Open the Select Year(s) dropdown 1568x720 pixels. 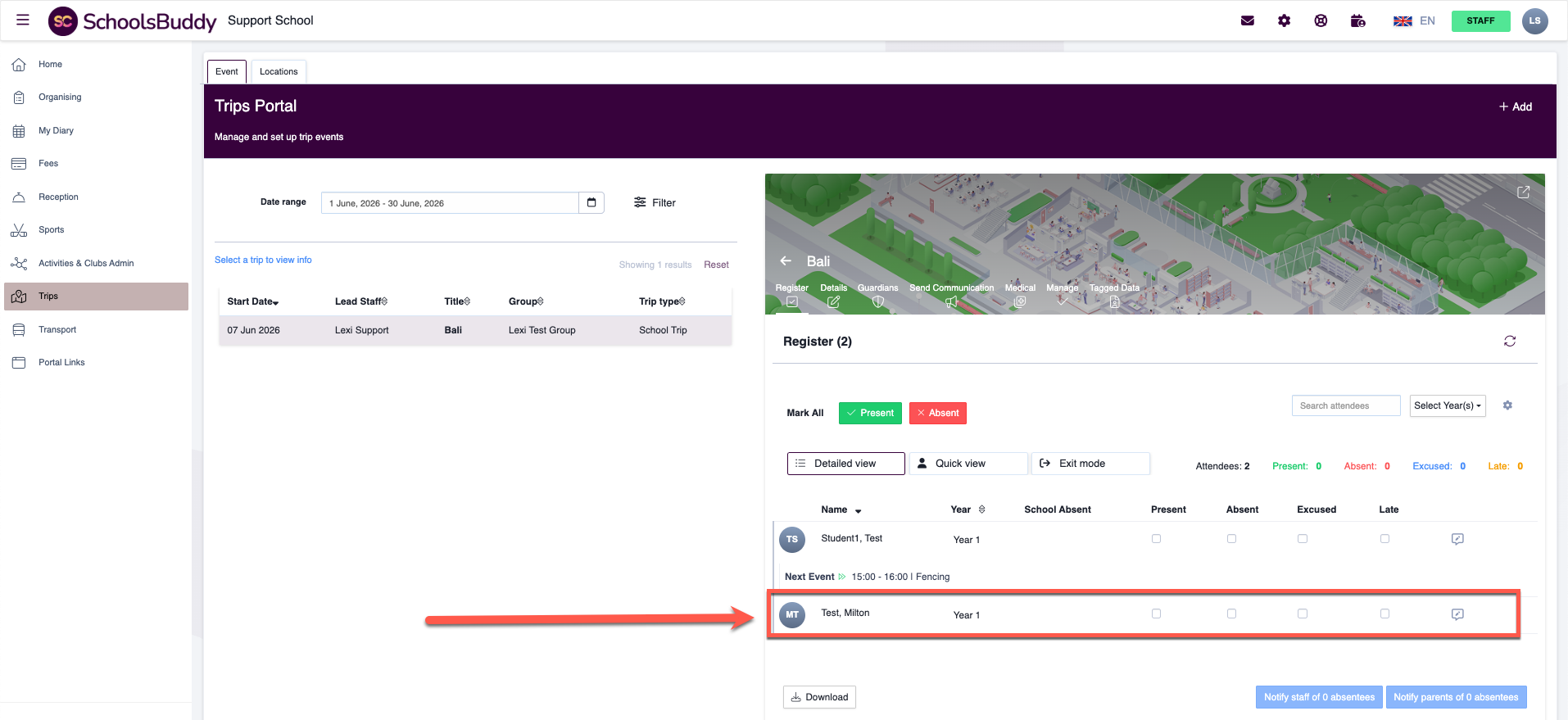pyautogui.click(x=1447, y=405)
